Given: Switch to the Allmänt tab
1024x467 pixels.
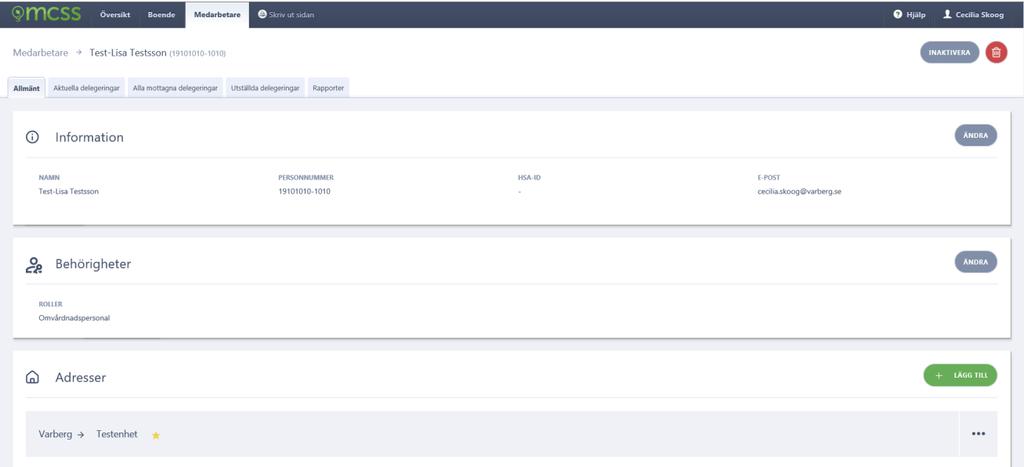Looking at the screenshot, I should 26,88.
